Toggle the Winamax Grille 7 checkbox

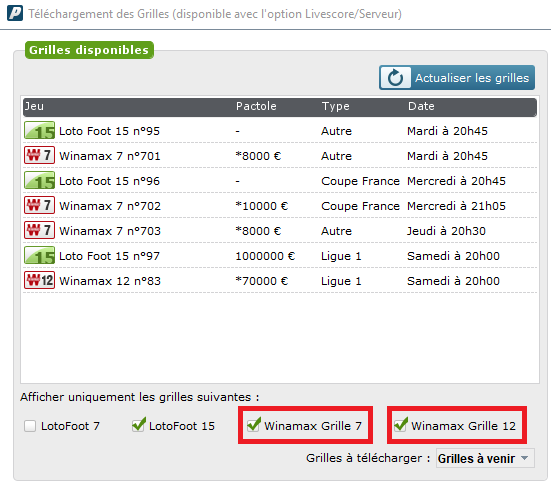[x=254, y=425]
